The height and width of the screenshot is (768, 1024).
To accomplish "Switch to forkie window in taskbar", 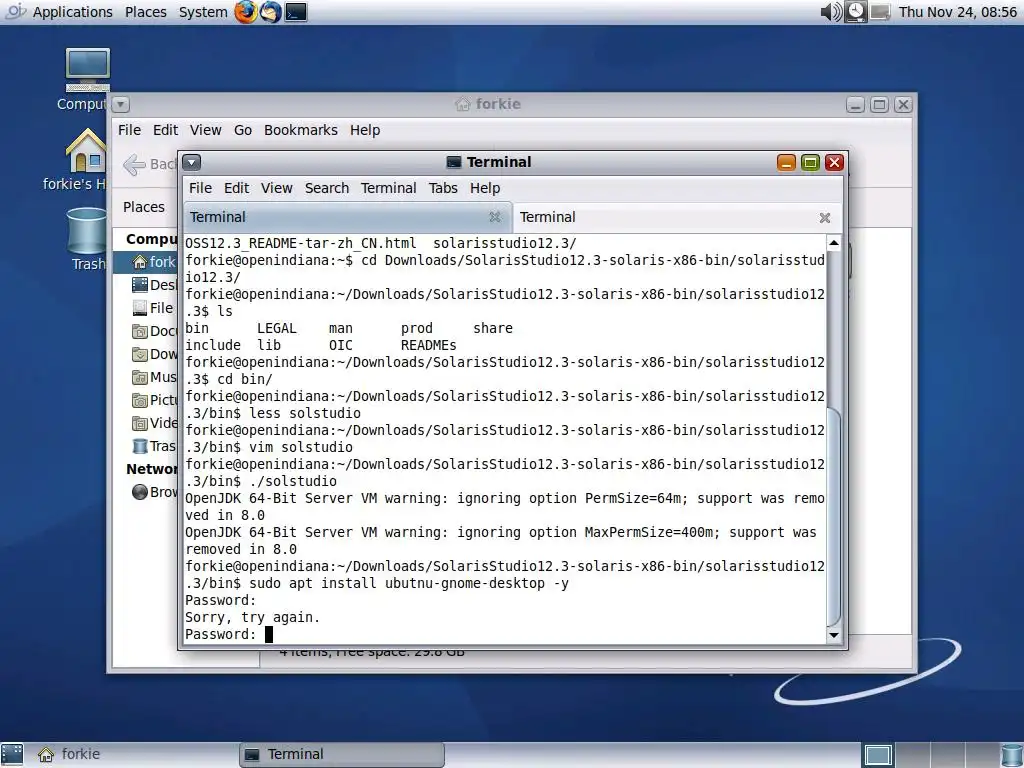I will pyautogui.click(x=136, y=754).
